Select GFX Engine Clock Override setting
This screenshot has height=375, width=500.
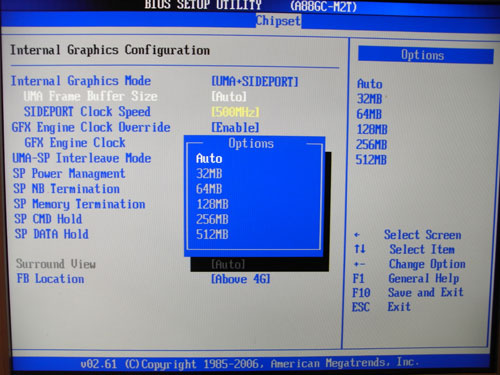click(91, 127)
